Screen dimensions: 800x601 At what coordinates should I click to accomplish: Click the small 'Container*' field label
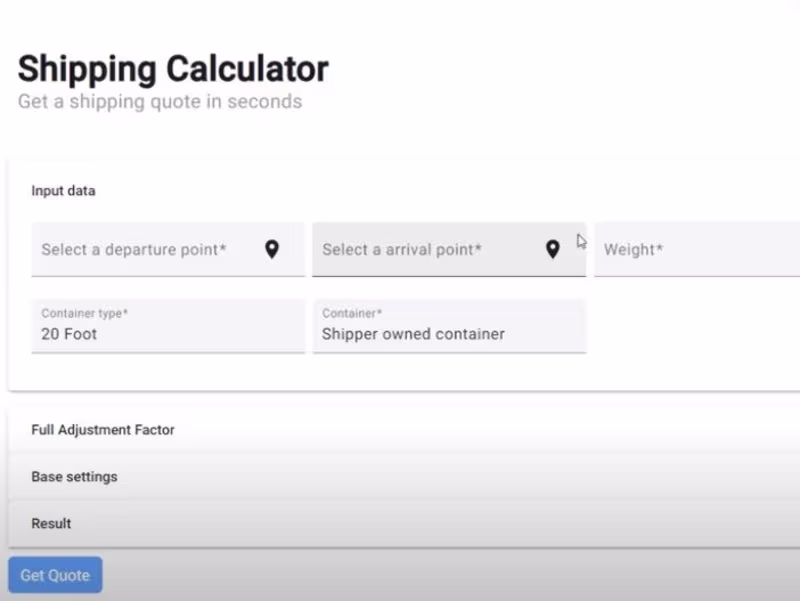[x=352, y=313]
